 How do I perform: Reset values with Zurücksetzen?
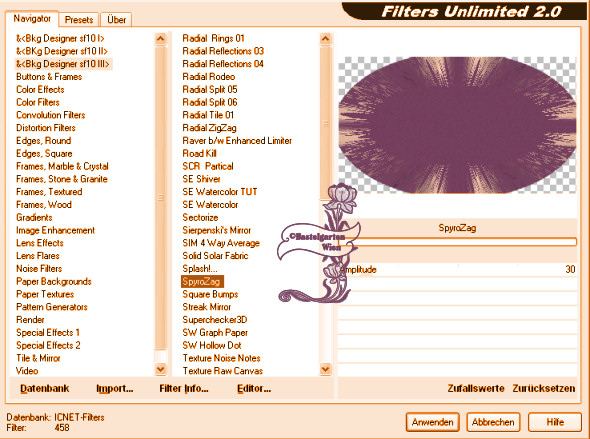[543, 388]
